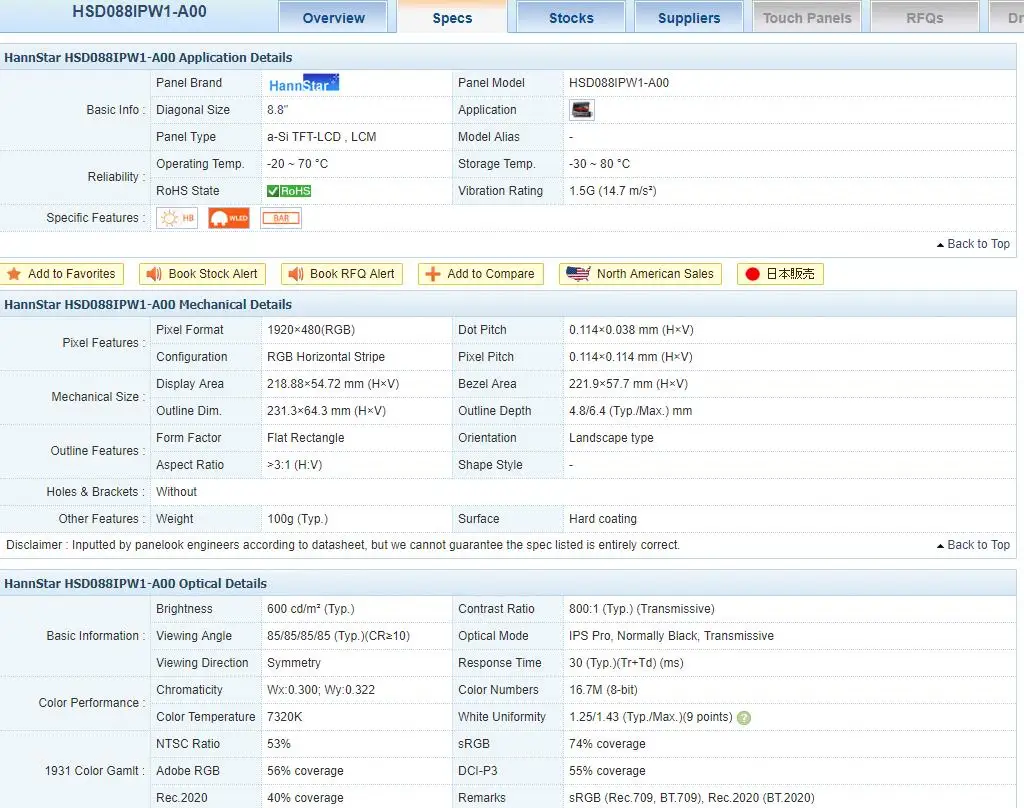This screenshot has width=1024, height=808.
Task: Click the Optical Details section header
Action: click(135, 583)
